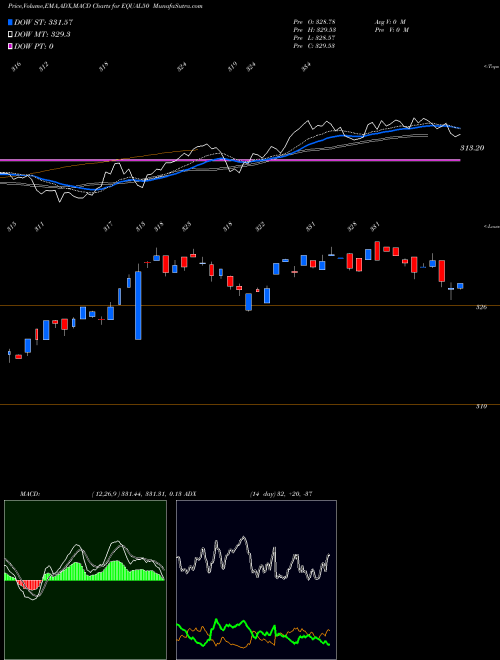Select the 'DOW MT: 329.3' legend text
The height and width of the screenshot is (660, 500).
[x=42, y=35]
